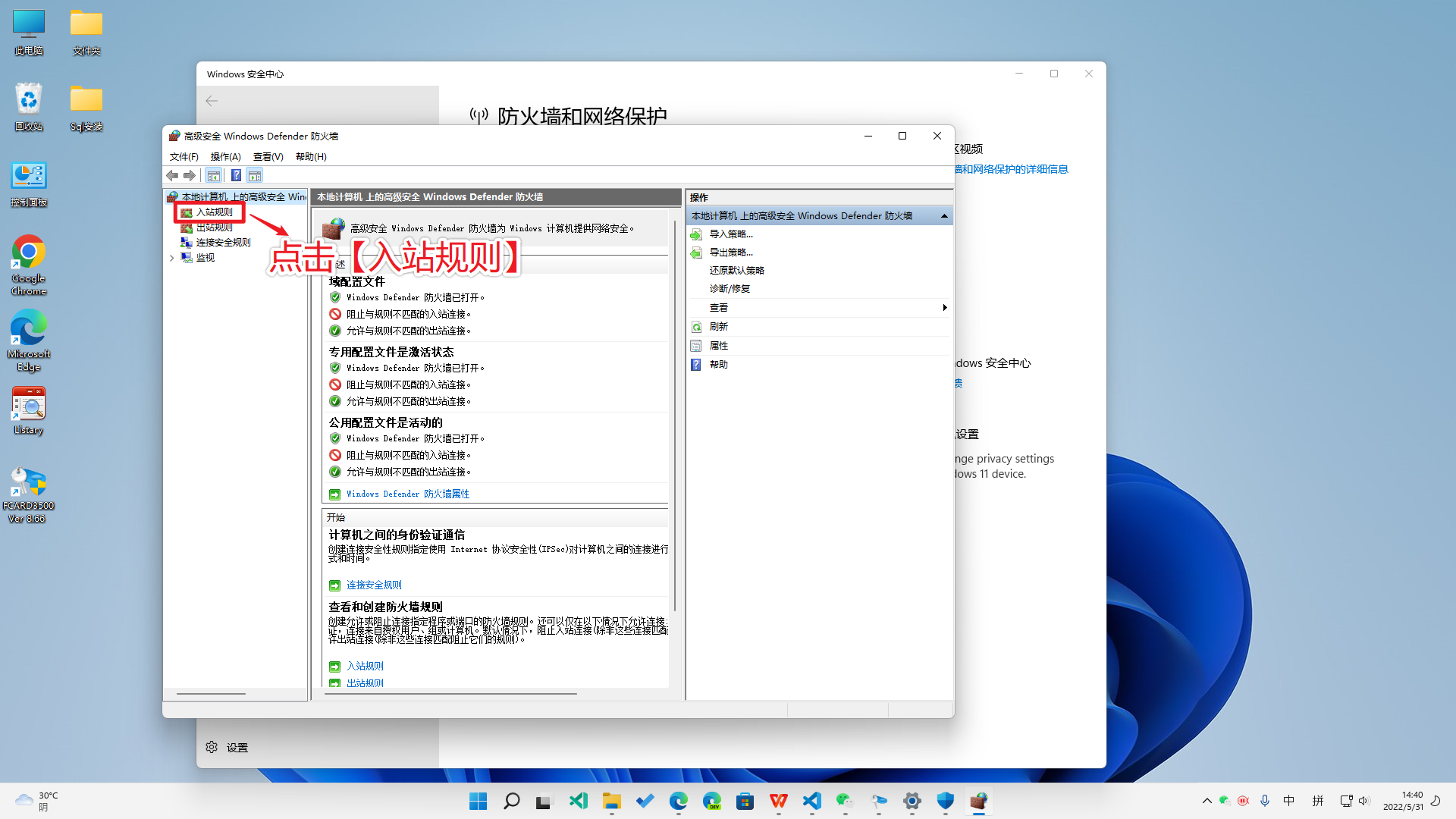Open 控制面板 desktop icon

[29, 184]
